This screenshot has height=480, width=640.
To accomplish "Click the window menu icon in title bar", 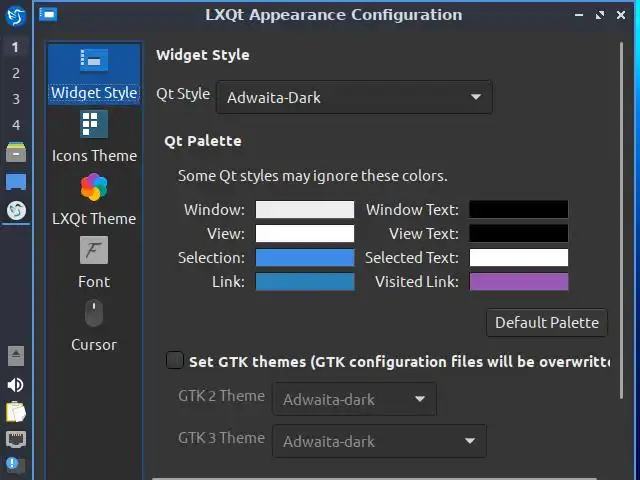I will (x=47, y=15).
